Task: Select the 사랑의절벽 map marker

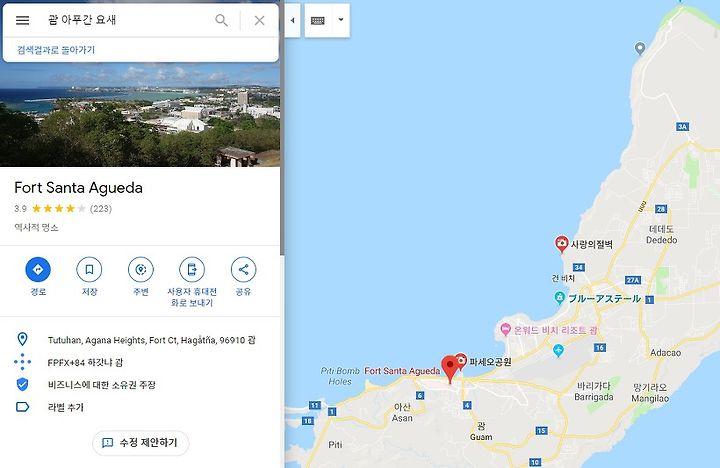Action: pyautogui.click(x=561, y=244)
